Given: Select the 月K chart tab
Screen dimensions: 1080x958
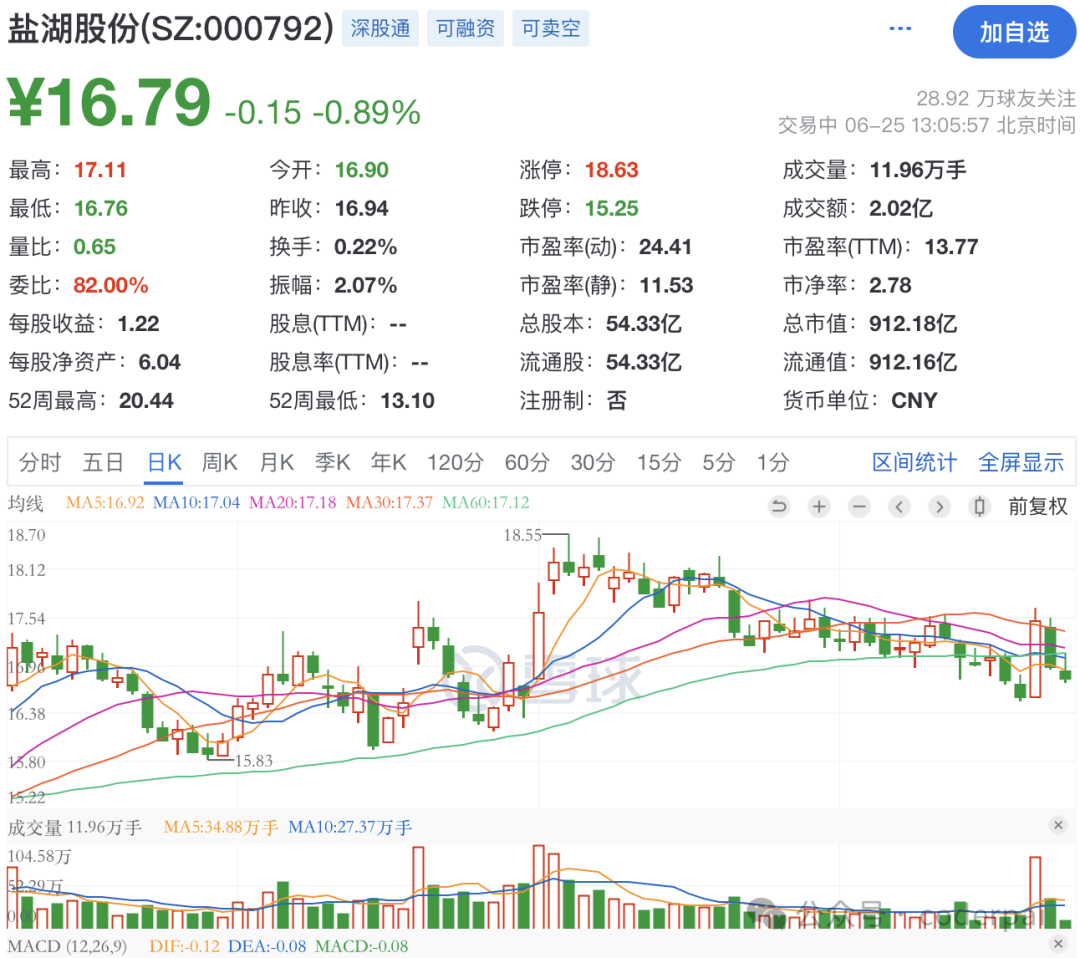Looking at the screenshot, I should [276, 462].
